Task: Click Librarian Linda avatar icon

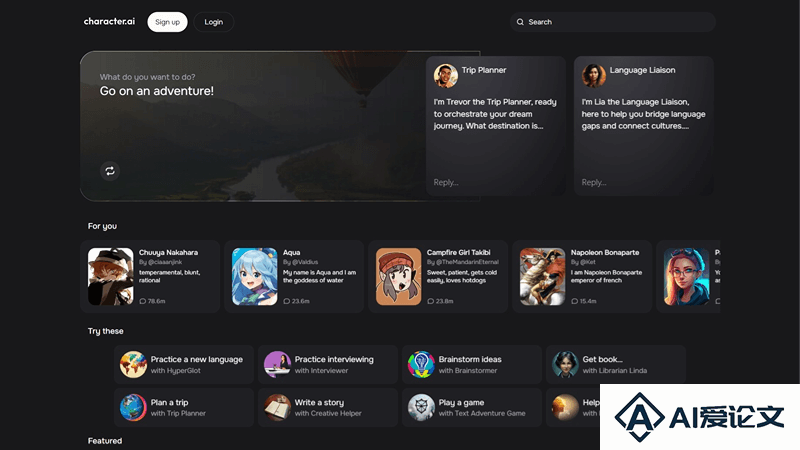Action: [x=565, y=364]
